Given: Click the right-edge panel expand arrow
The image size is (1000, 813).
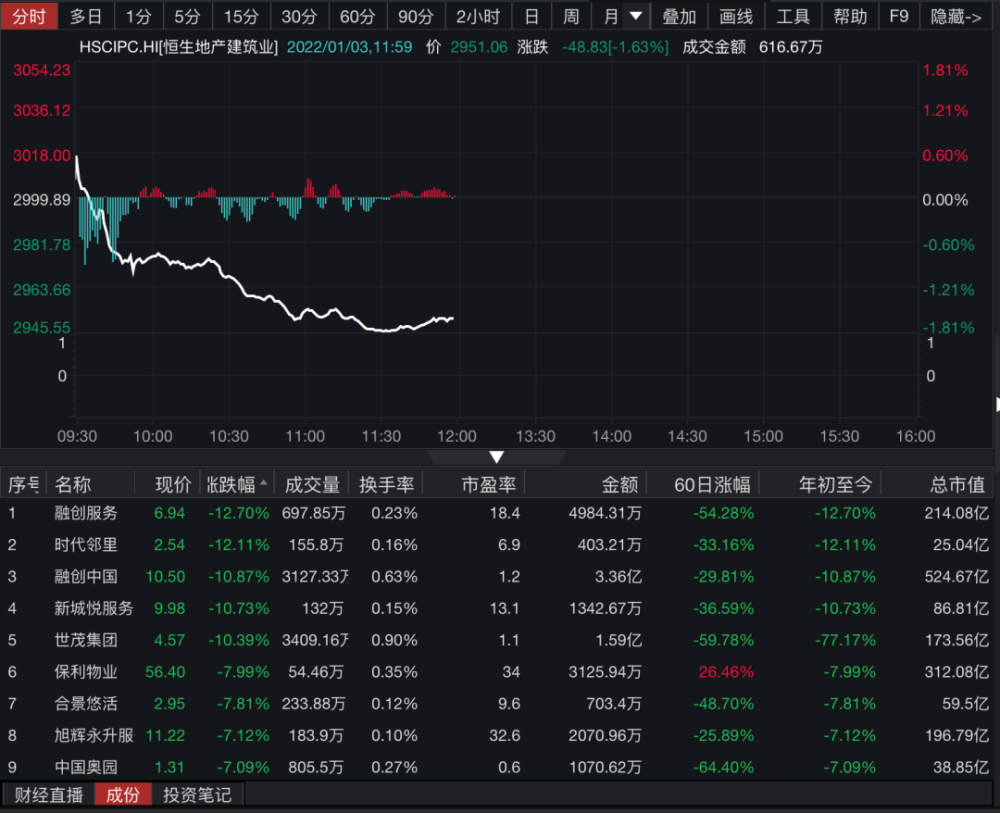Looking at the screenshot, I should point(996,404).
